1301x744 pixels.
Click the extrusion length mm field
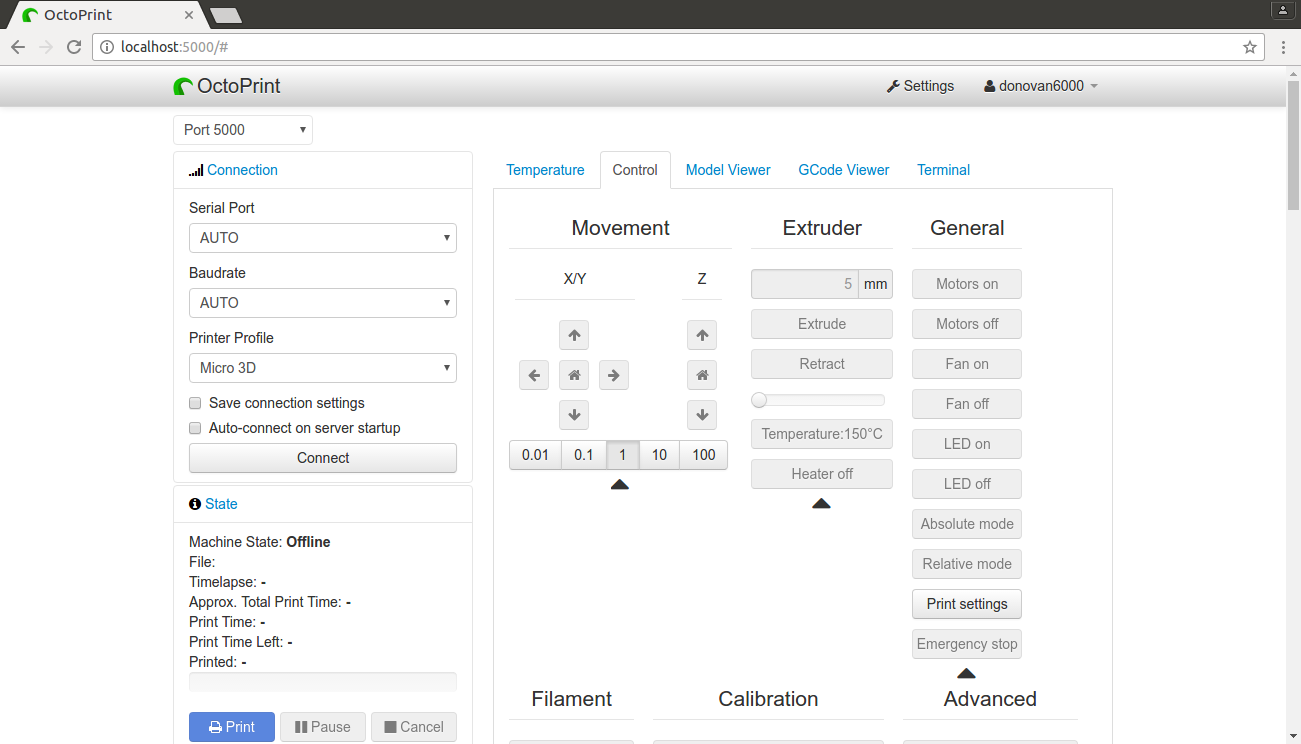coord(805,284)
